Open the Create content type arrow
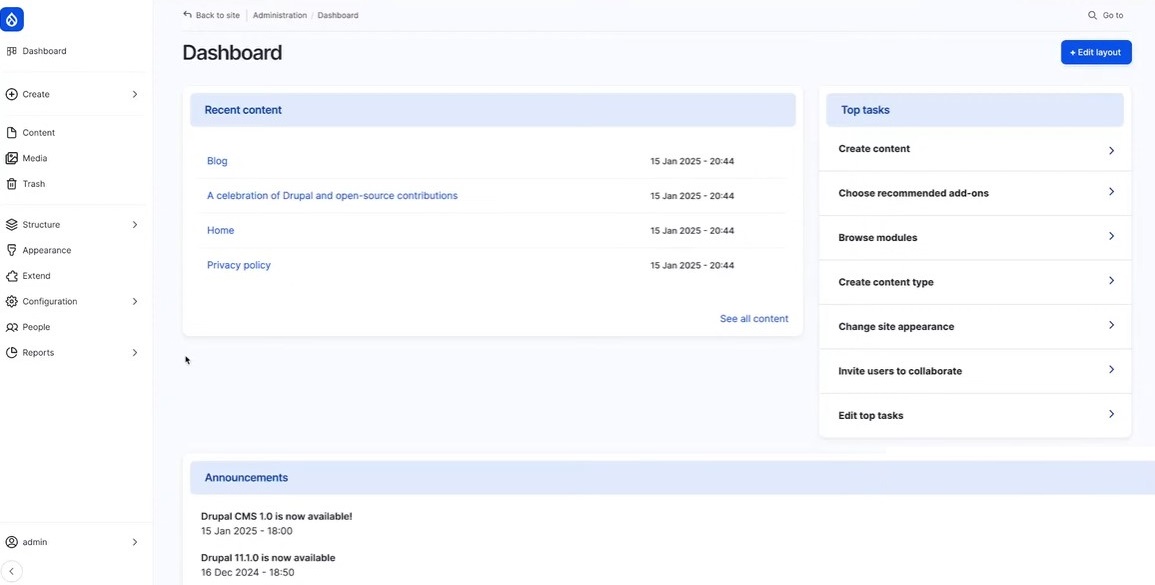Screen dimensions: 1155x585 pyautogui.click(x=1112, y=281)
